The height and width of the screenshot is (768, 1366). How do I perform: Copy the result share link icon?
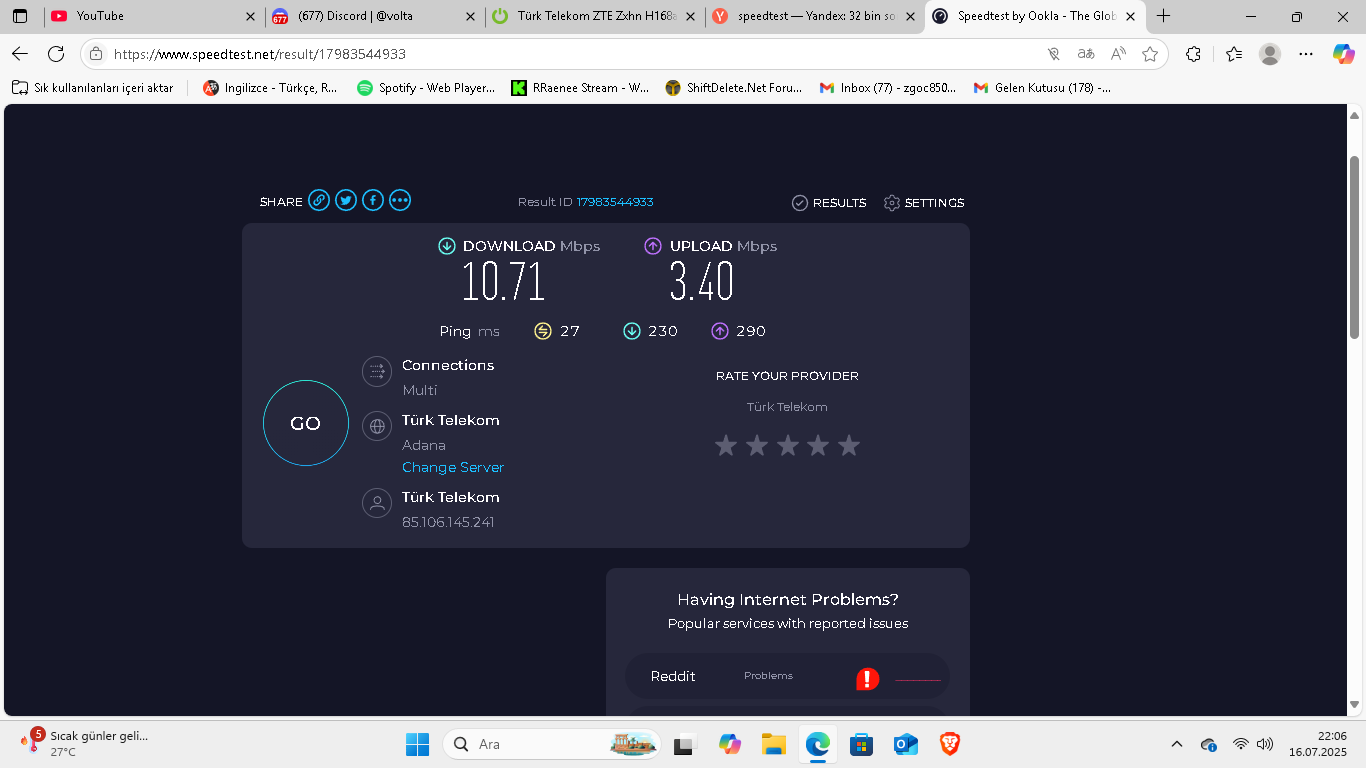click(319, 201)
